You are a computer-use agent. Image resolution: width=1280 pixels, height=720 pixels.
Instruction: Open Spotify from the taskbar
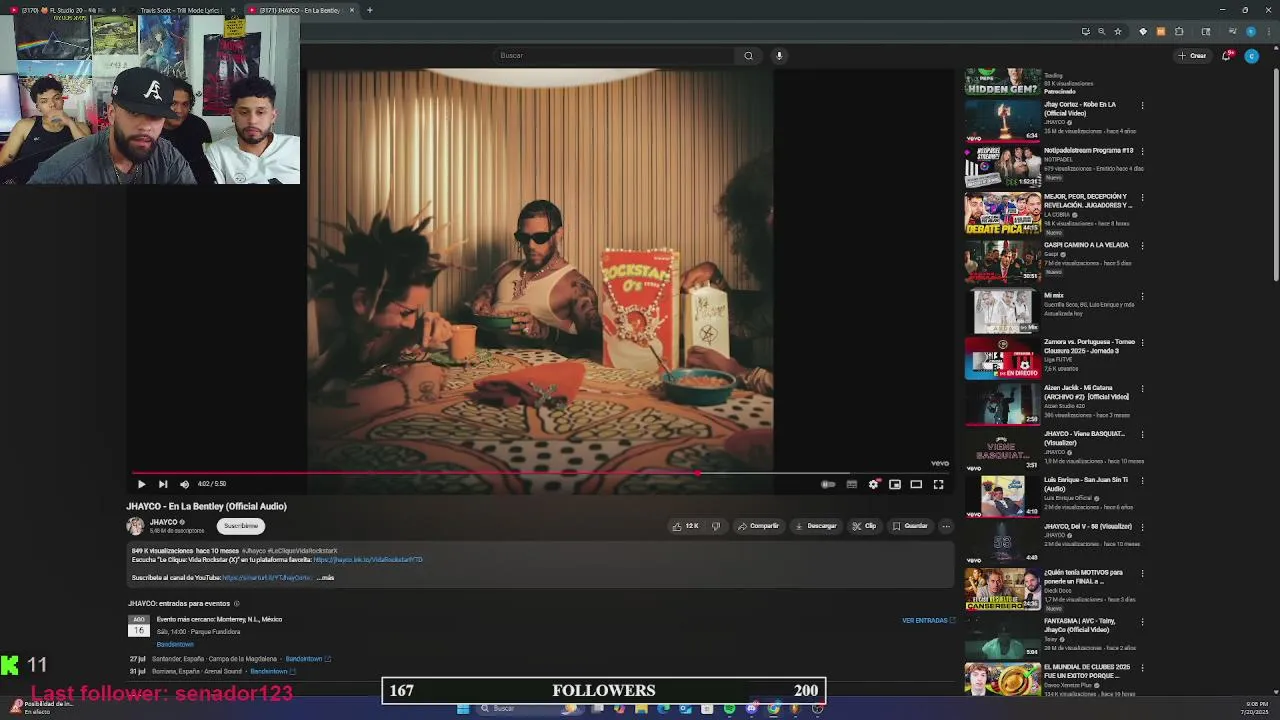tap(729, 709)
